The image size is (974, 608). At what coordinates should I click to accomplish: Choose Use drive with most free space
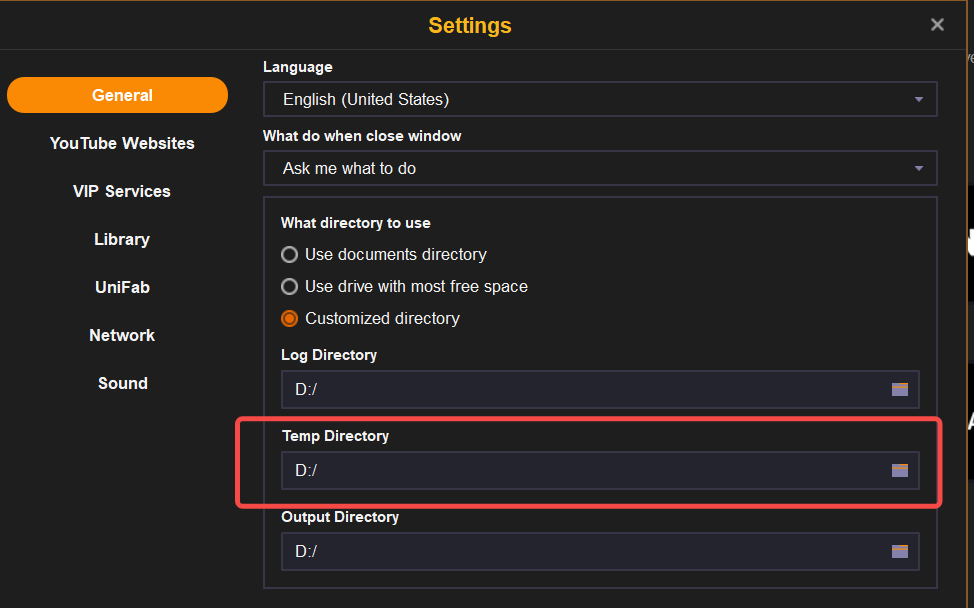tap(290, 286)
